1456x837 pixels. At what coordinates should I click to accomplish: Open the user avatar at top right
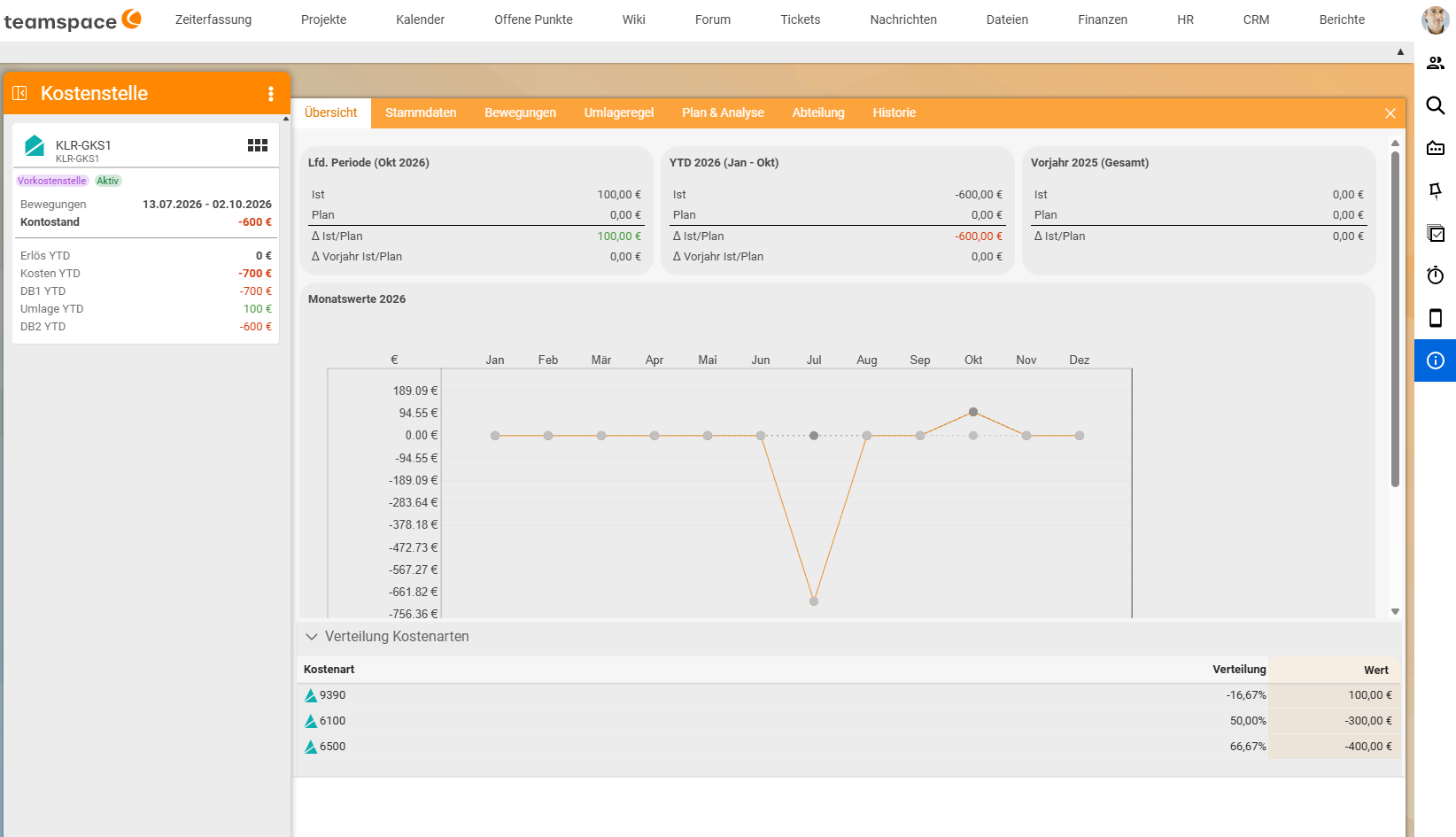pos(1435,19)
